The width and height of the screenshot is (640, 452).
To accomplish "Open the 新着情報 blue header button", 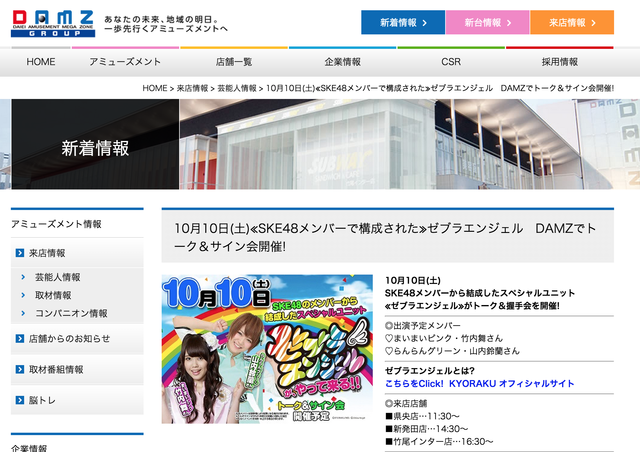I will click(403, 22).
